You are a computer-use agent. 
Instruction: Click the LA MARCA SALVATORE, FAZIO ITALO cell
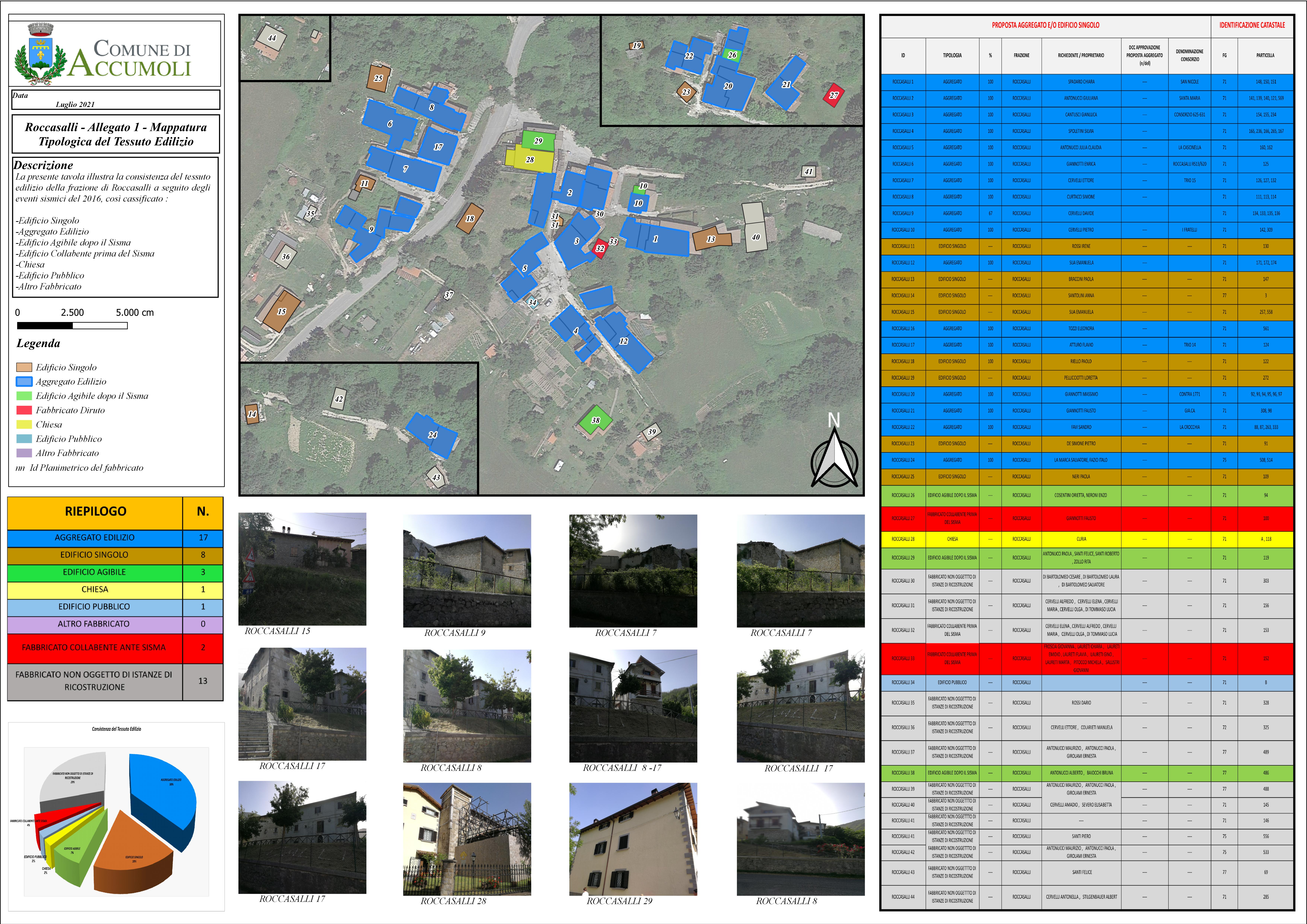tap(1081, 460)
